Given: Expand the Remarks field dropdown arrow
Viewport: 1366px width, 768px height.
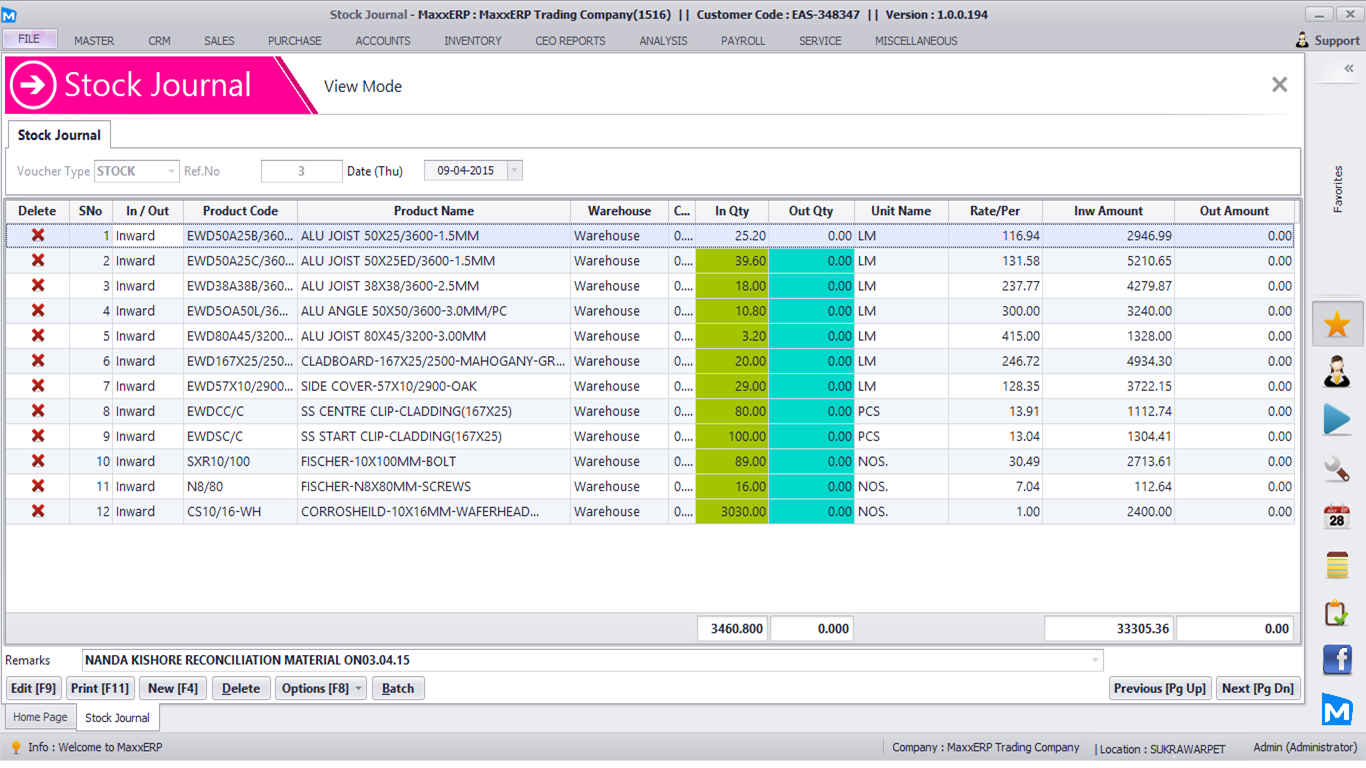Looking at the screenshot, I should (x=1096, y=660).
